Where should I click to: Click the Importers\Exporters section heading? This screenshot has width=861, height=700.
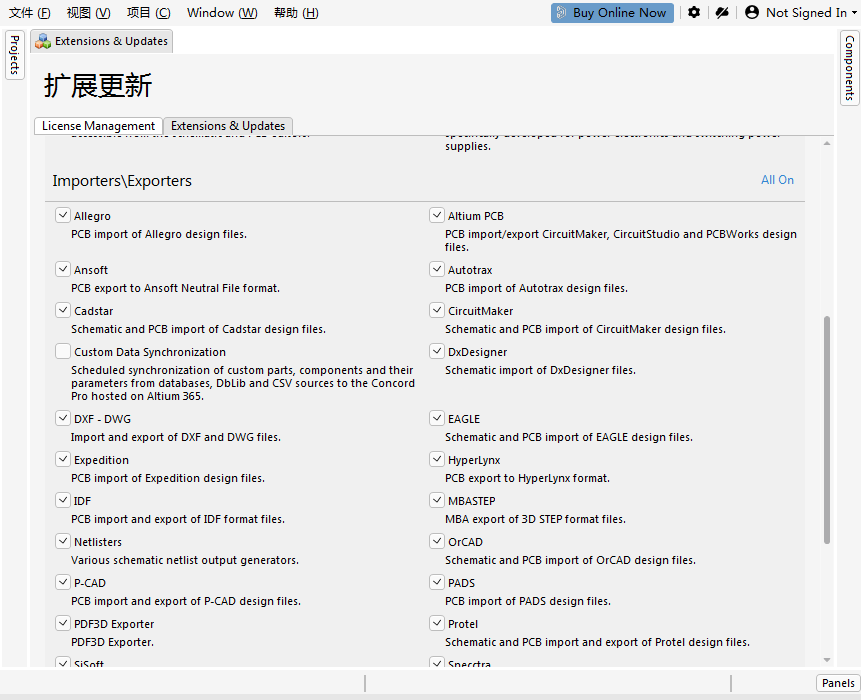122,181
